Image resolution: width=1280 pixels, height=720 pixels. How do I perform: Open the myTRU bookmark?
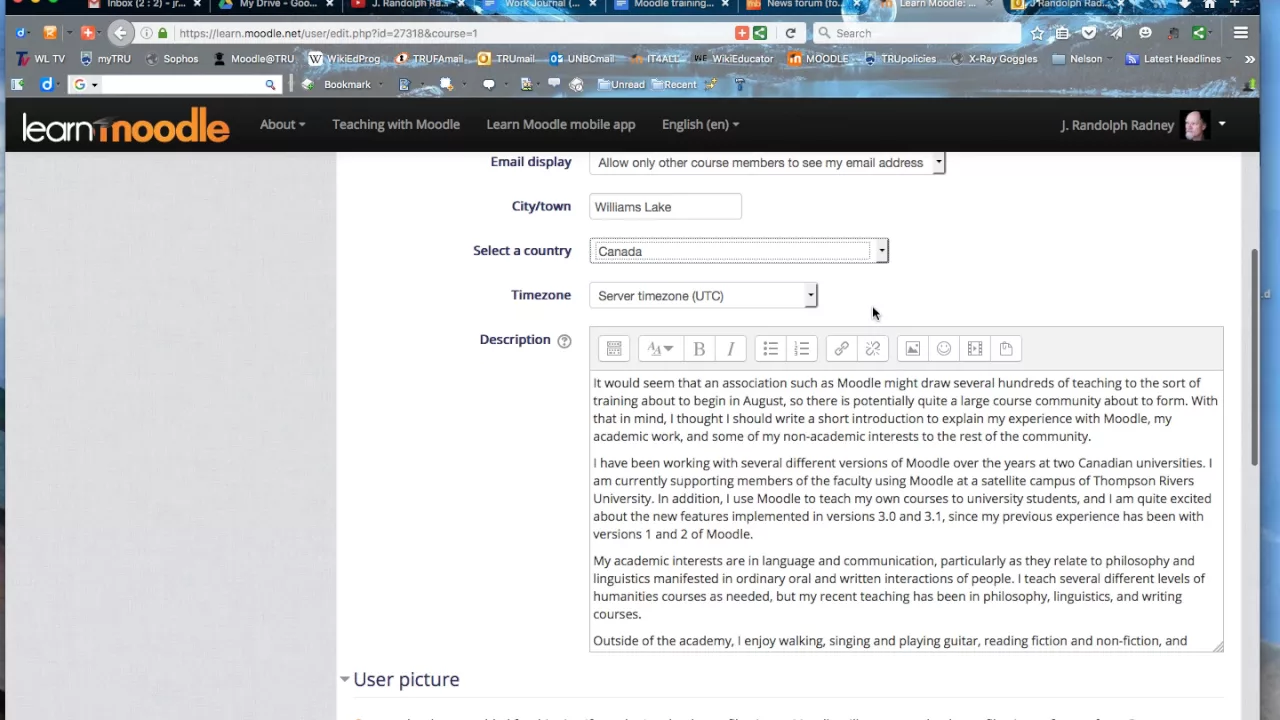click(x=105, y=59)
